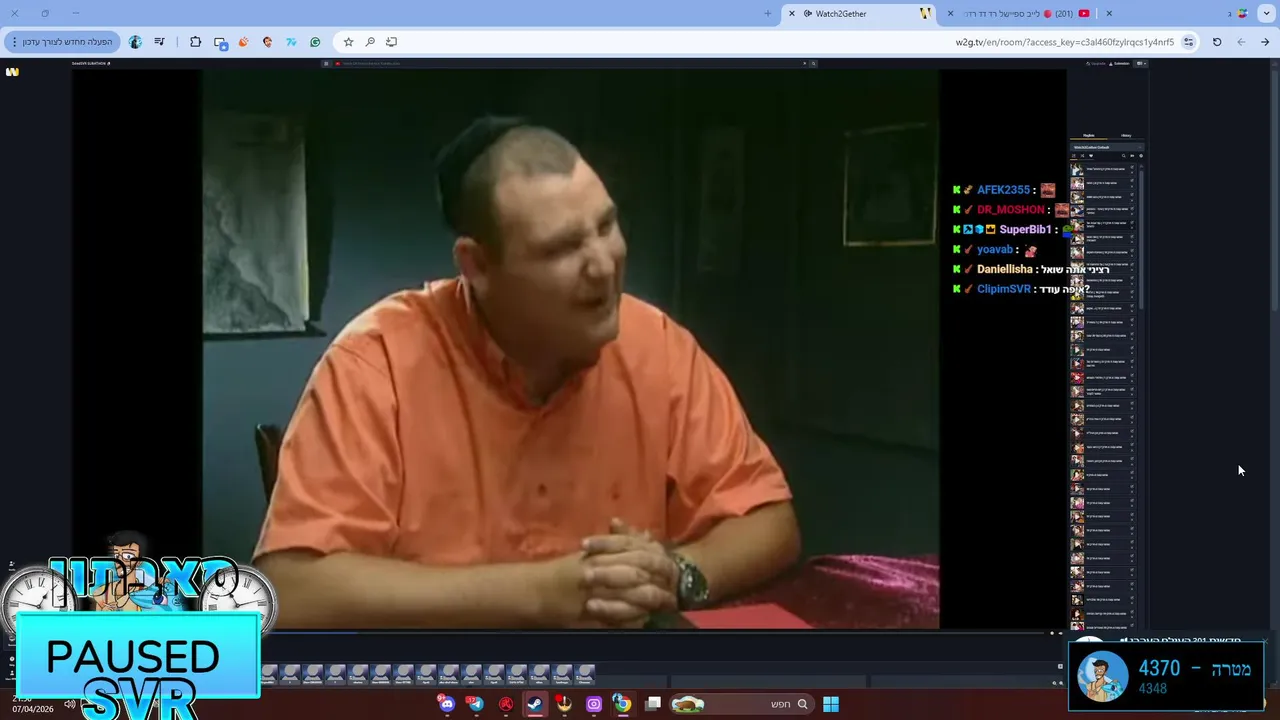Open the media controls (music note) icon
The image size is (1280, 720).
pyautogui.click(x=159, y=42)
